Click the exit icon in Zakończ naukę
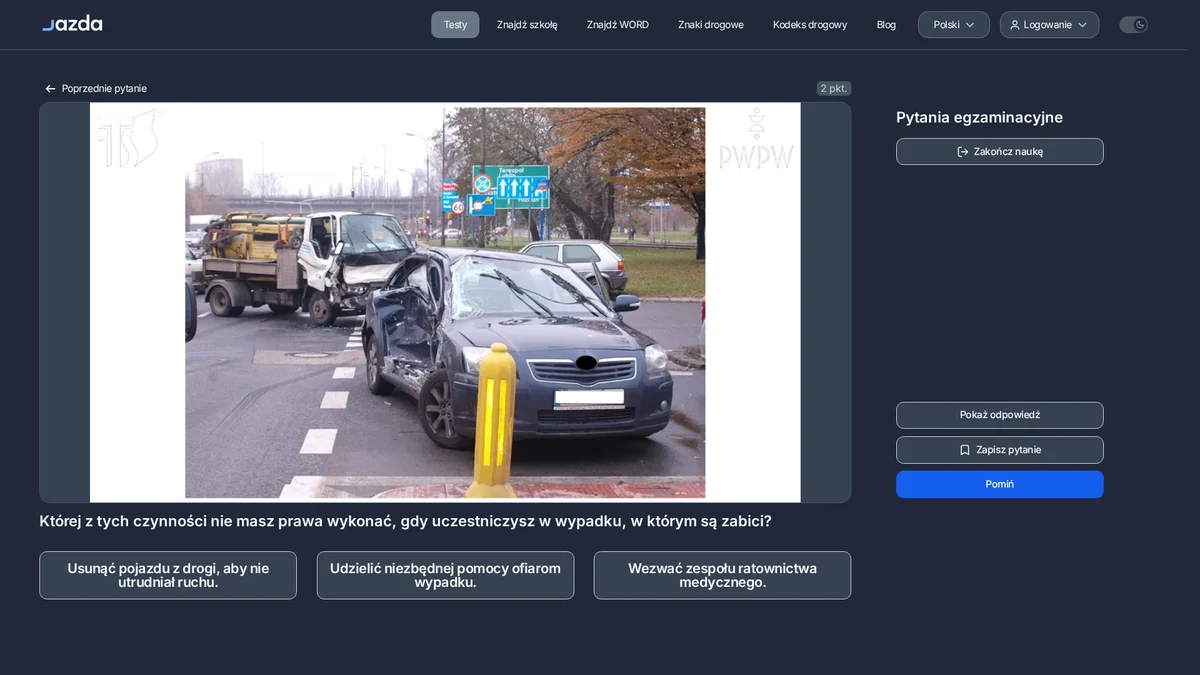Viewport: 1200px width, 675px height. click(963, 152)
